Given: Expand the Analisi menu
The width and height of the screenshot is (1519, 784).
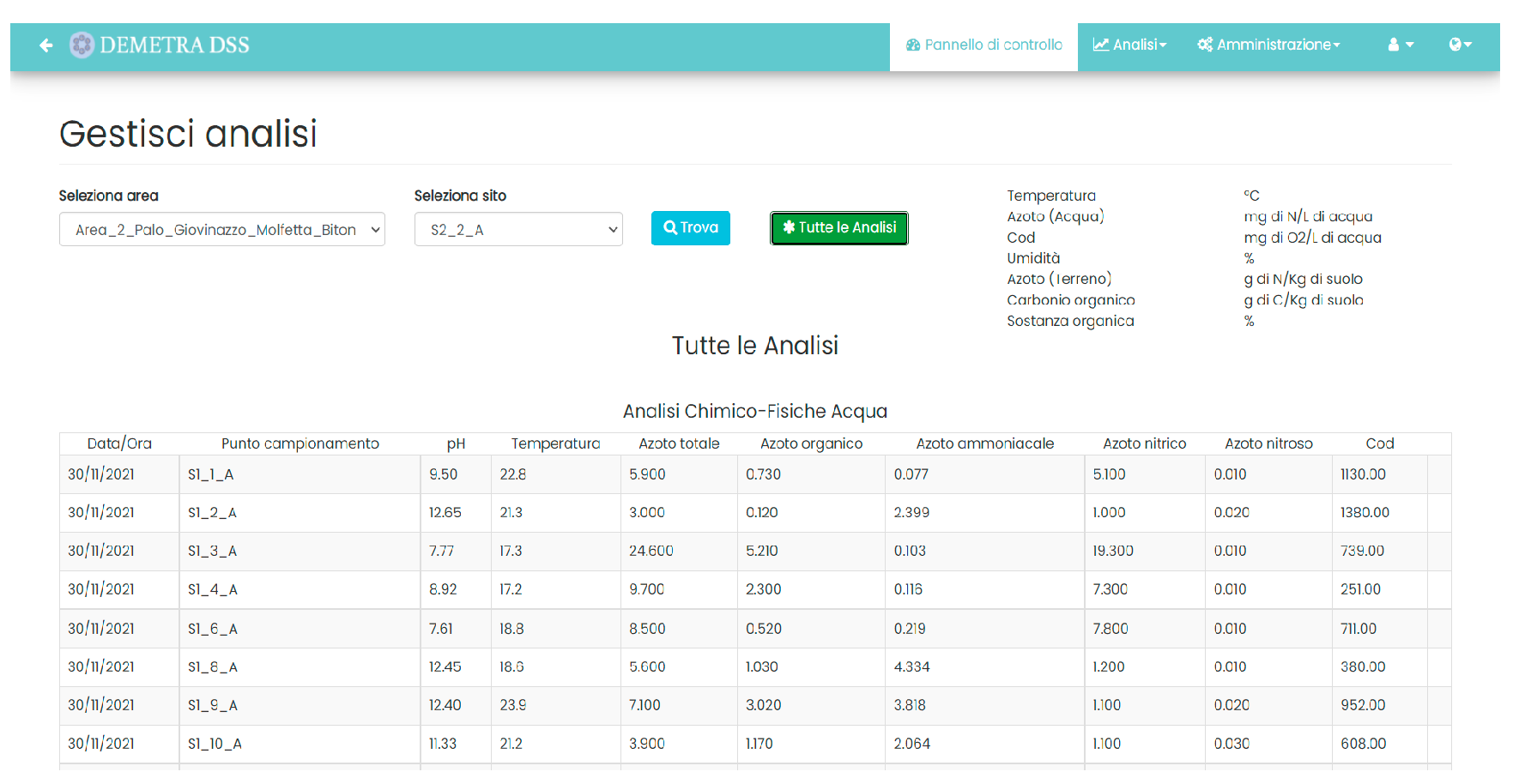Looking at the screenshot, I should [x=1129, y=45].
